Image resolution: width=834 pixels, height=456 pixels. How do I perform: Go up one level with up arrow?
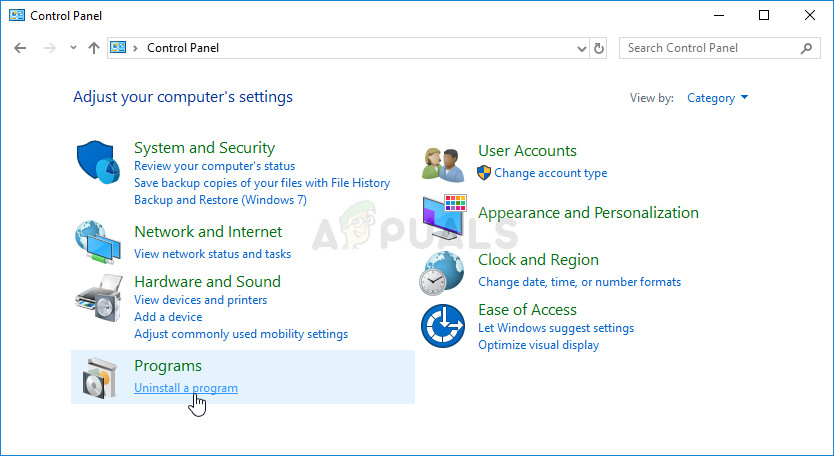[x=94, y=48]
